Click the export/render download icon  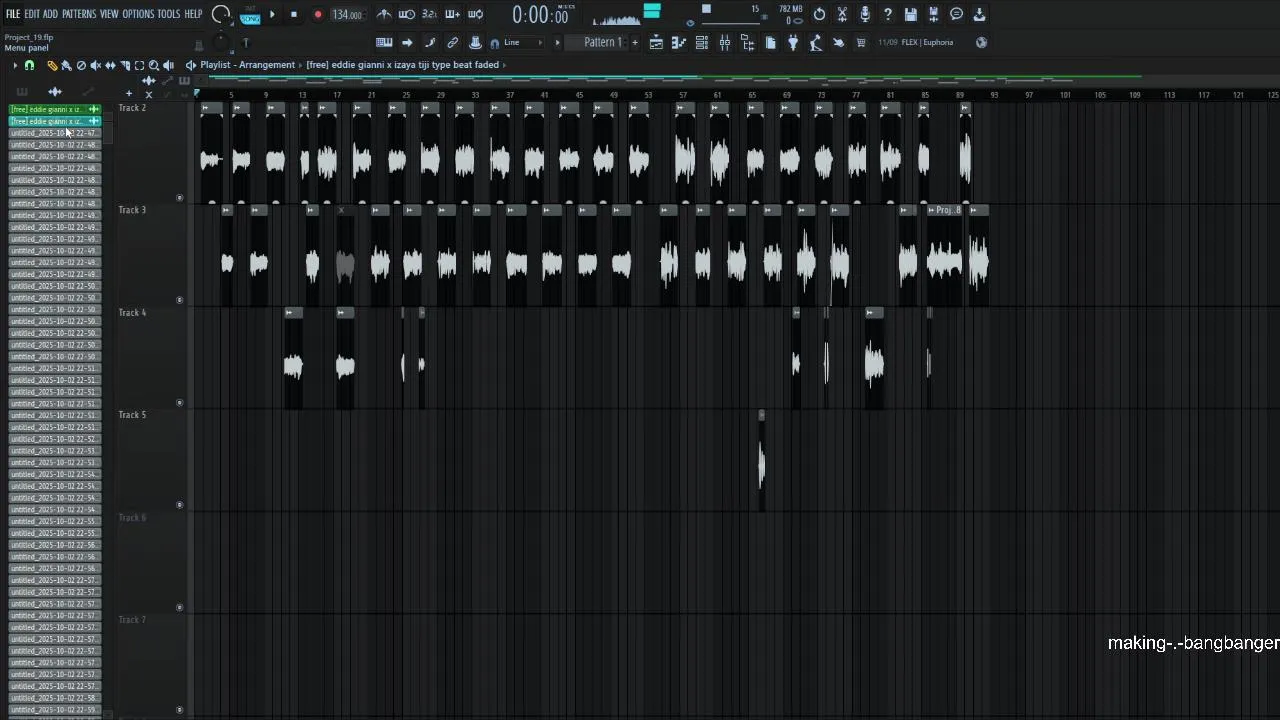pyautogui.click(x=980, y=14)
